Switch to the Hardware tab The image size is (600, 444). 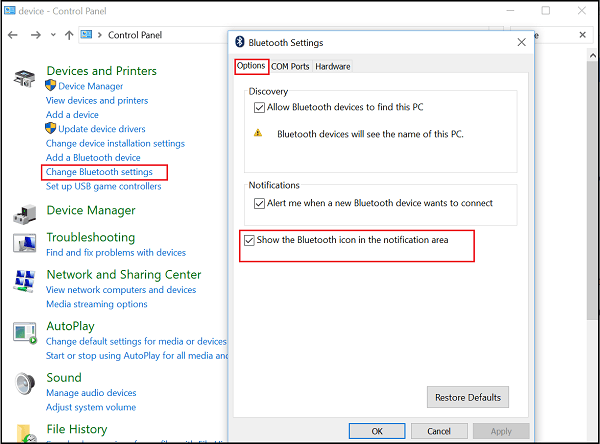[333, 67]
